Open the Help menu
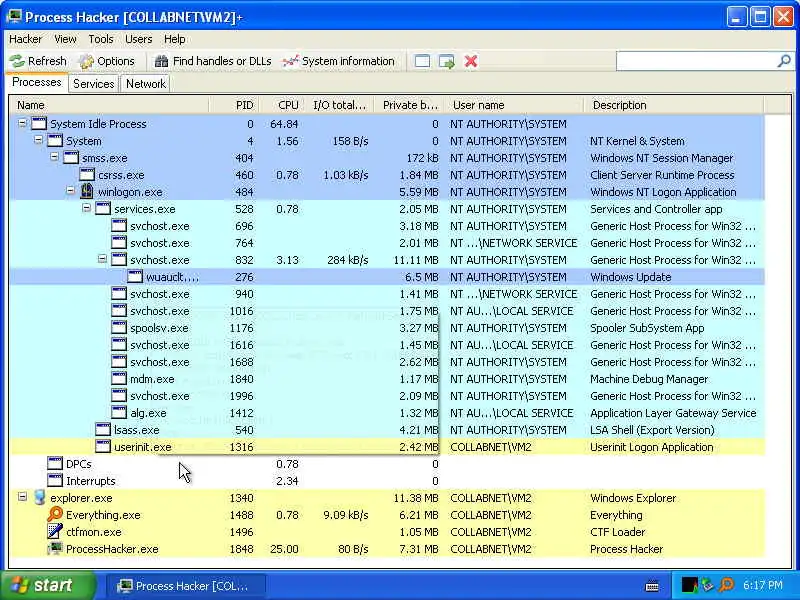The width and height of the screenshot is (800, 600). [174, 39]
